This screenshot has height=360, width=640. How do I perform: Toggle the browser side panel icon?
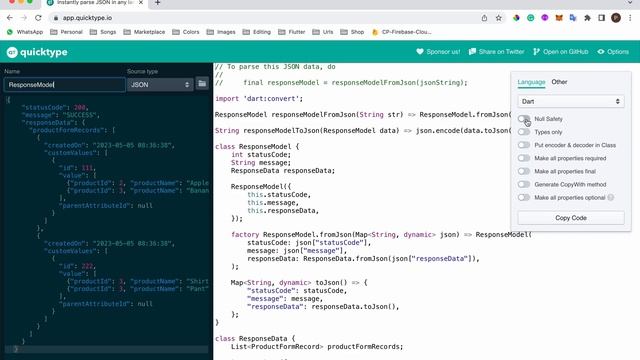pos(602,18)
